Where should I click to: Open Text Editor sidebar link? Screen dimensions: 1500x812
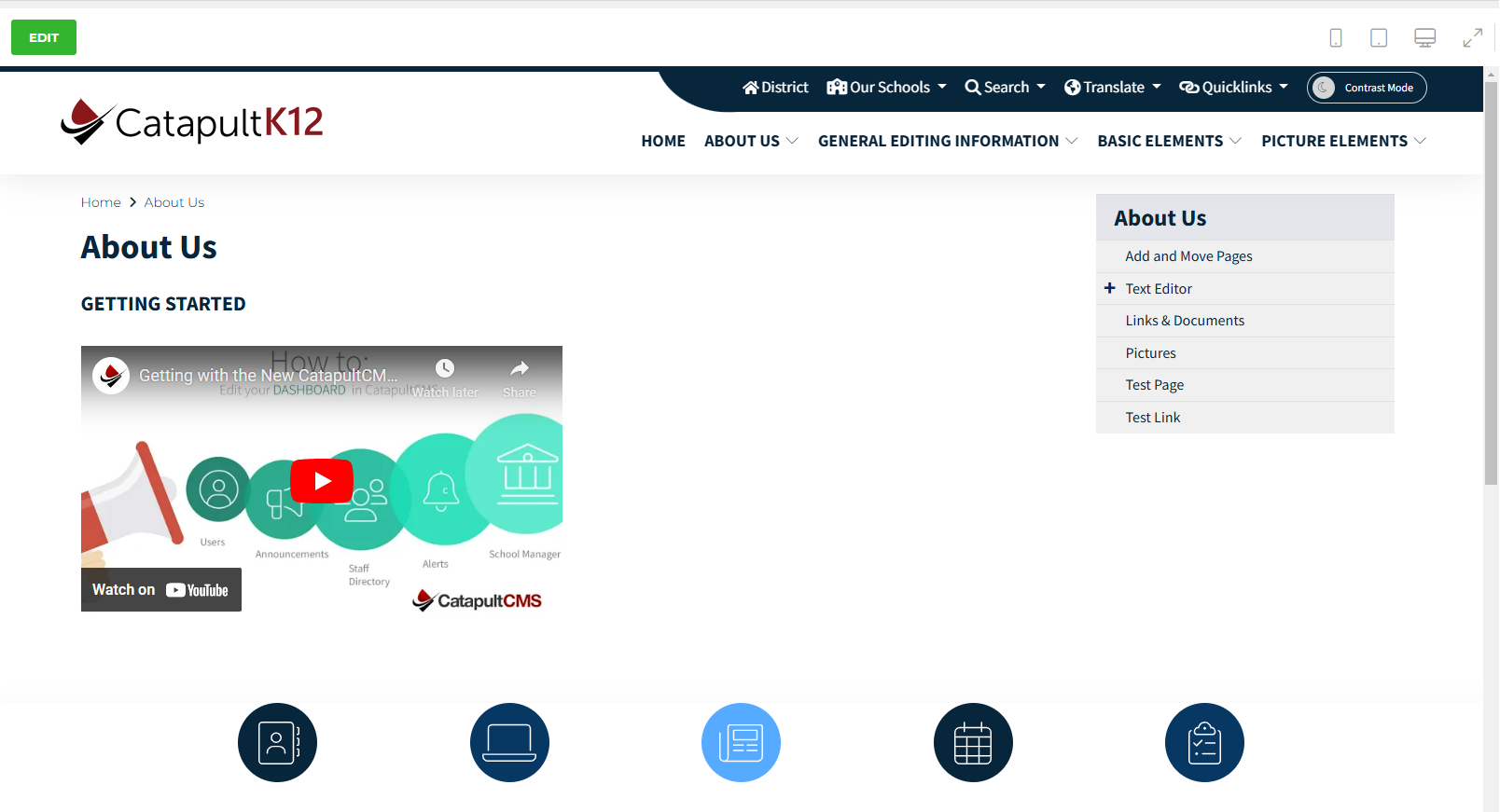[x=1159, y=289]
